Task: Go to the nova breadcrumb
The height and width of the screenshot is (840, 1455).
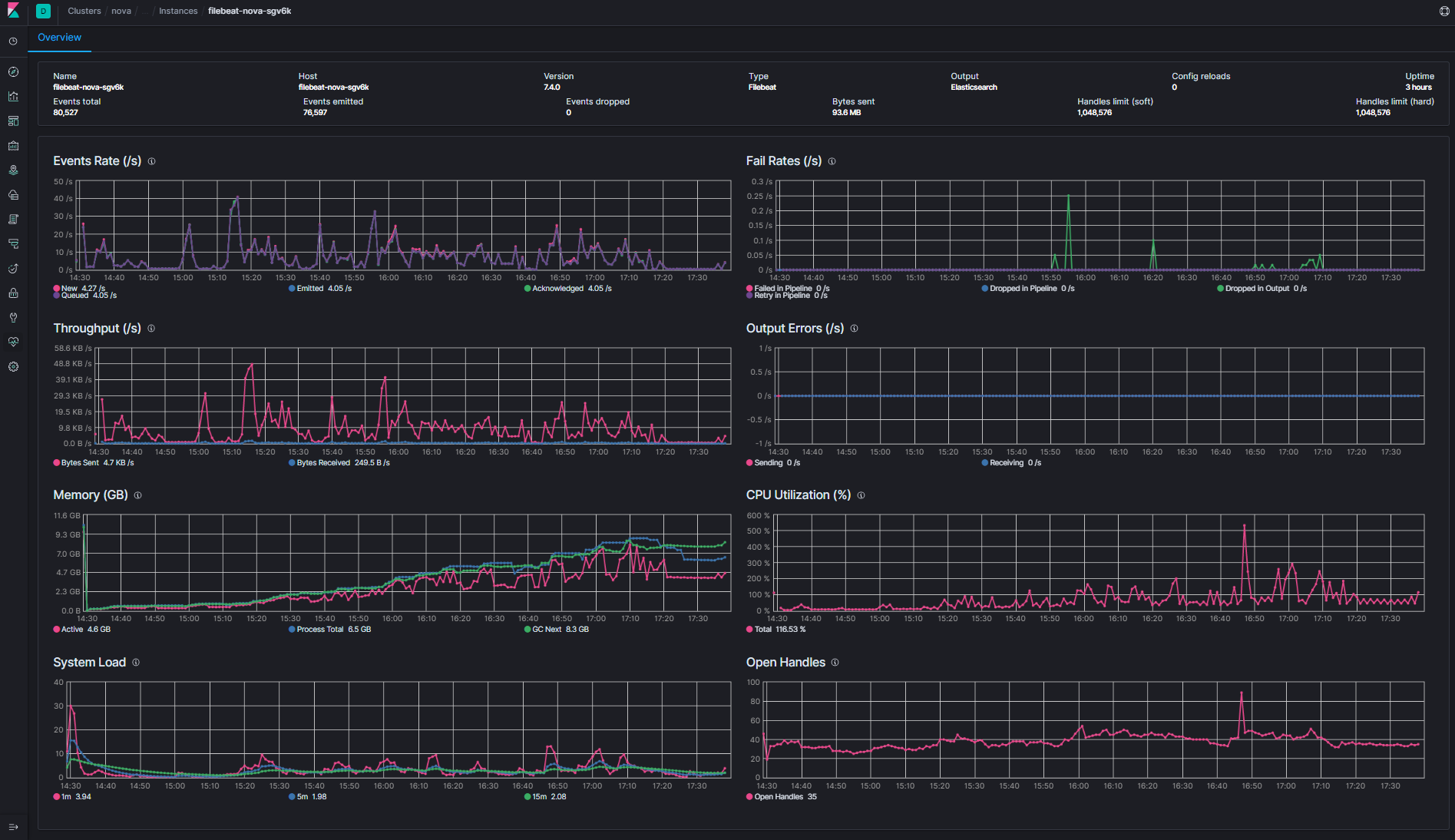Action: click(x=121, y=12)
